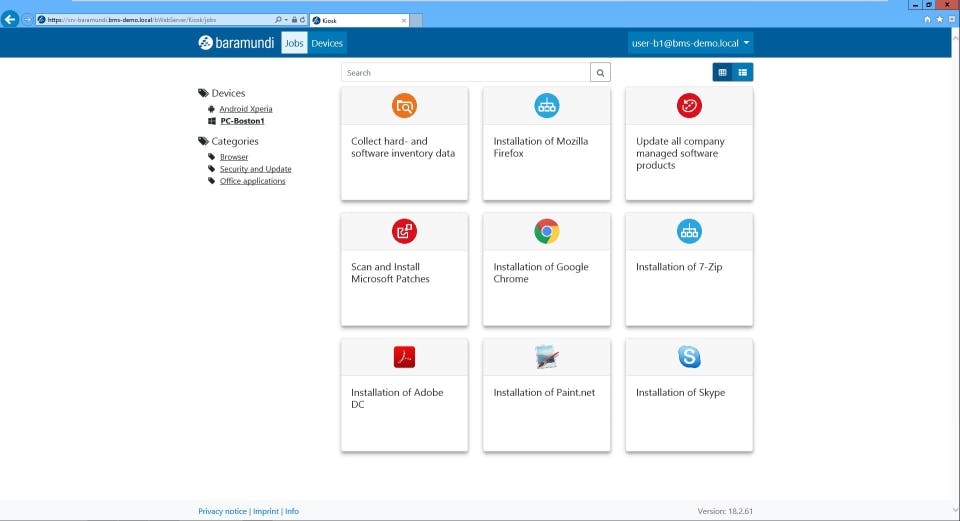Click 'Installation of 7-Zip' text
The width and height of the screenshot is (960, 521).
tap(679, 267)
